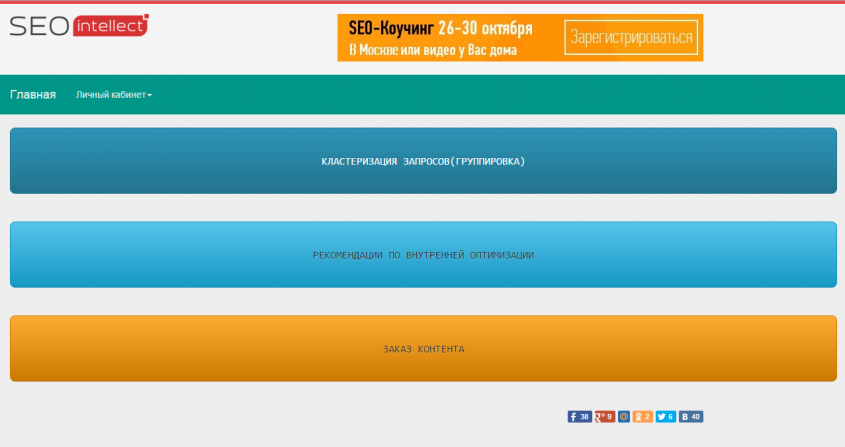Viewport: 845px width, 447px height.
Task: Click the caret arrow beside Личный кабинет
Action: tap(150, 96)
